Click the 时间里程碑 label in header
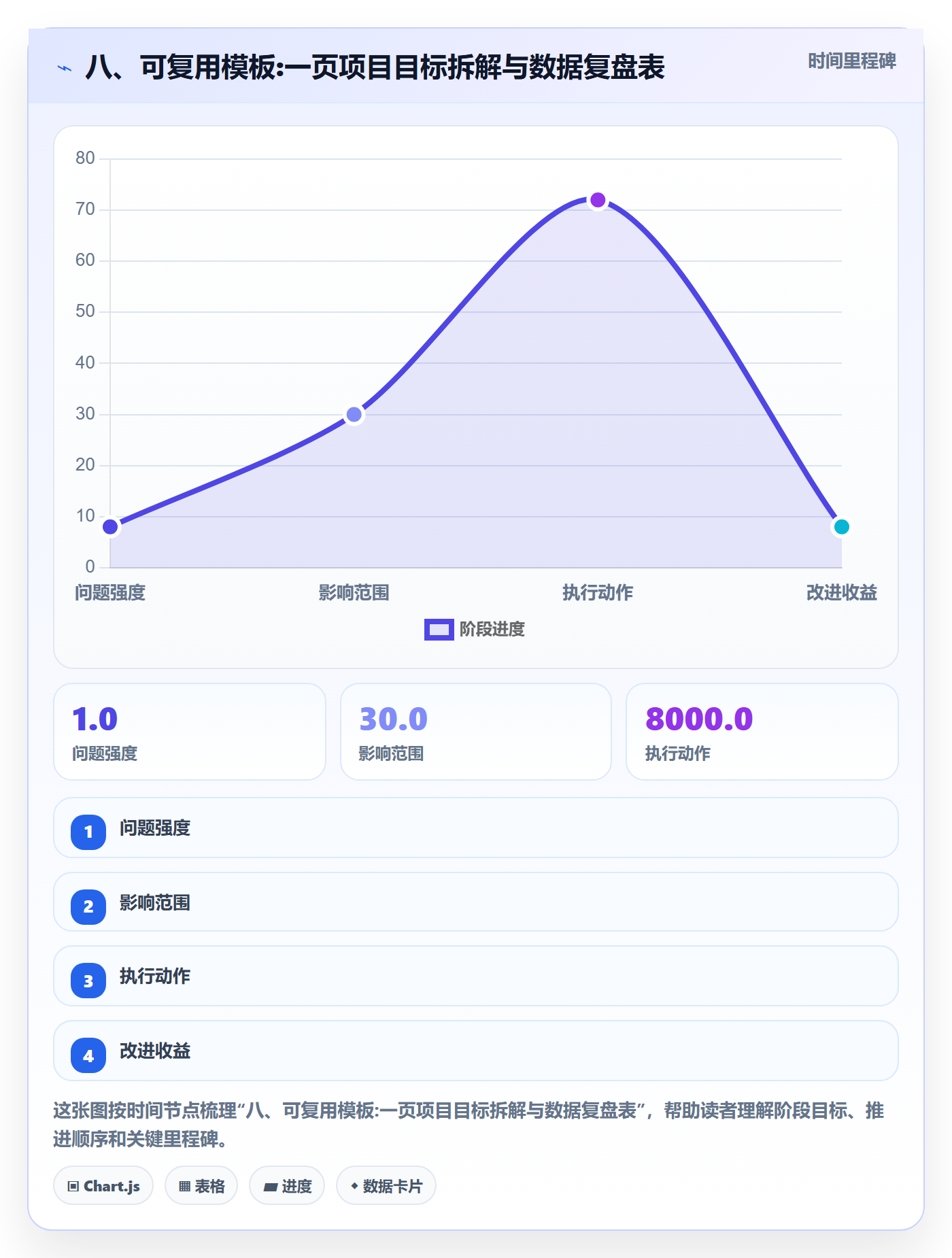The image size is (952, 1258). pyautogui.click(x=852, y=61)
